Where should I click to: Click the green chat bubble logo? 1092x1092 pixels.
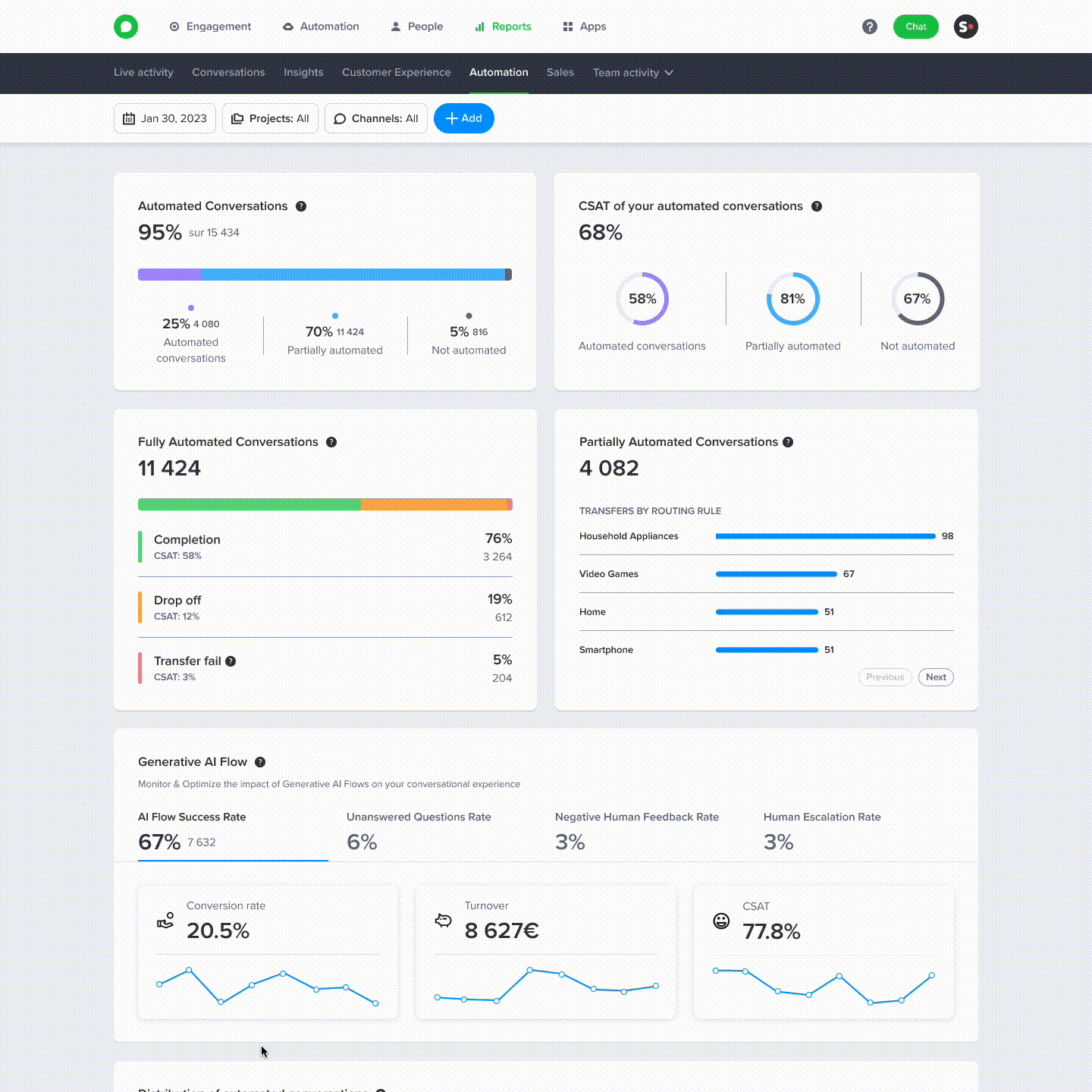click(126, 27)
